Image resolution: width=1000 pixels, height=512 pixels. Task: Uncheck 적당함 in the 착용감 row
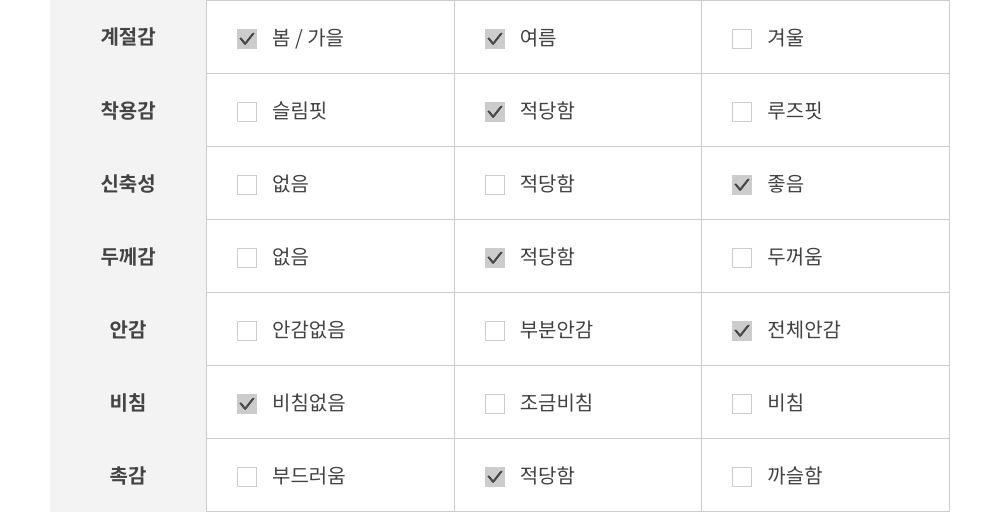[x=495, y=112]
